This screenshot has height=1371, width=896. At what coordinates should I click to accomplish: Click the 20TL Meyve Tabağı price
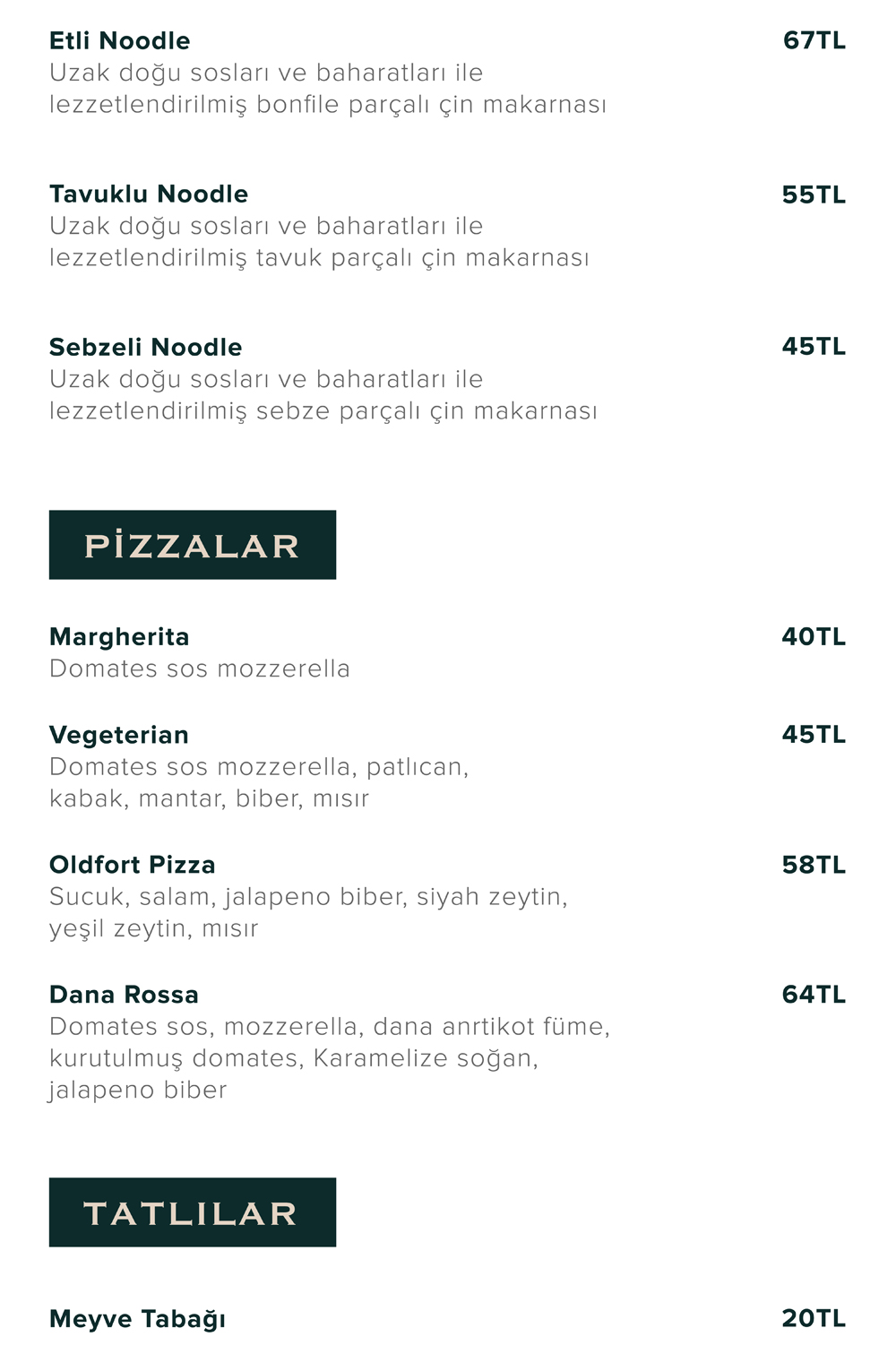[814, 1319]
